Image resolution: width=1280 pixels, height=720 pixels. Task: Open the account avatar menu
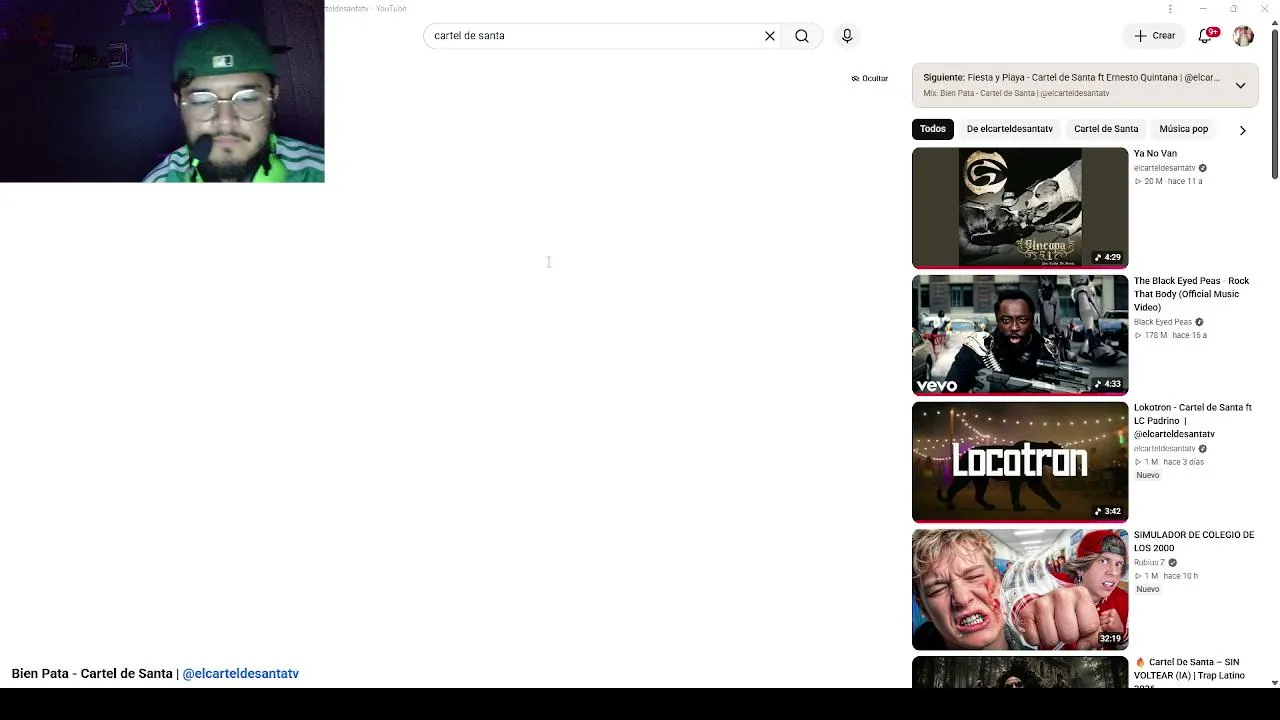[x=1243, y=36]
